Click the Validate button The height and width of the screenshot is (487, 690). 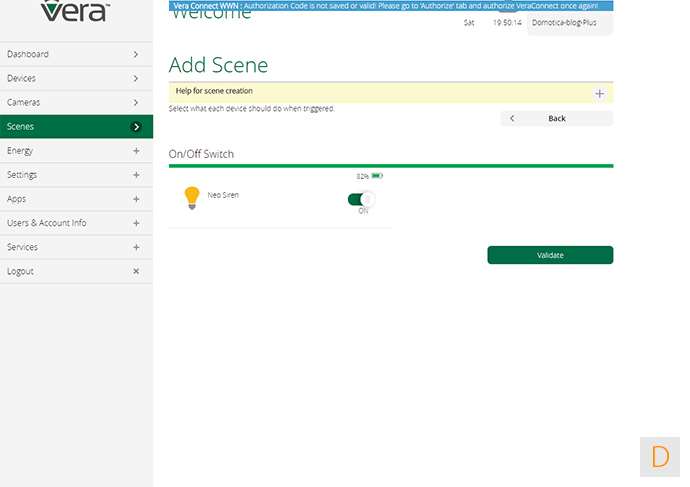550,255
